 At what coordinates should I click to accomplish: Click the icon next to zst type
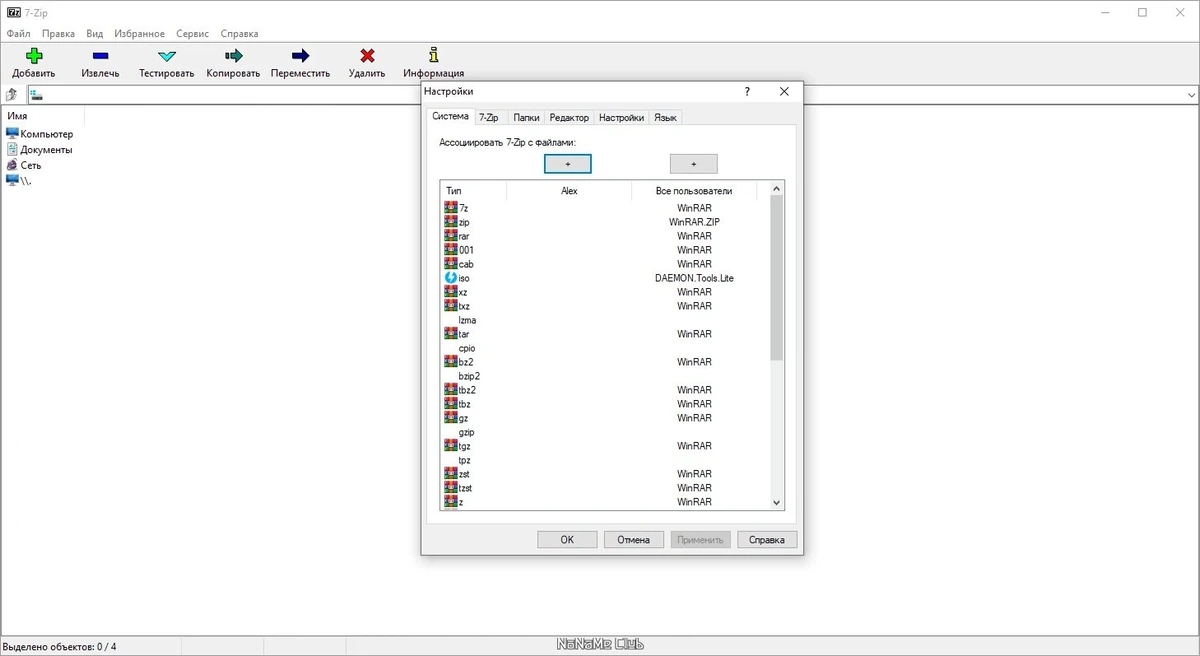point(450,474)
